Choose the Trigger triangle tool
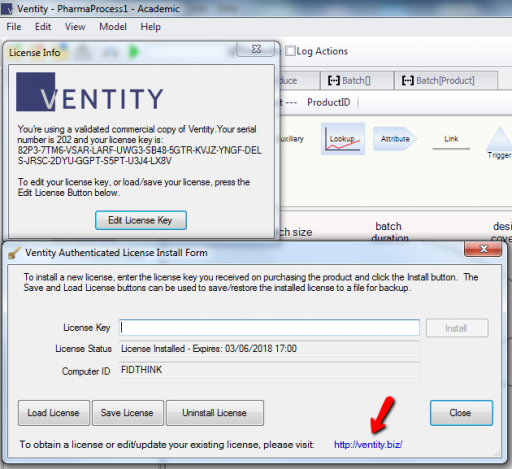Screen dimensions: 512x469 pos(499,143)
